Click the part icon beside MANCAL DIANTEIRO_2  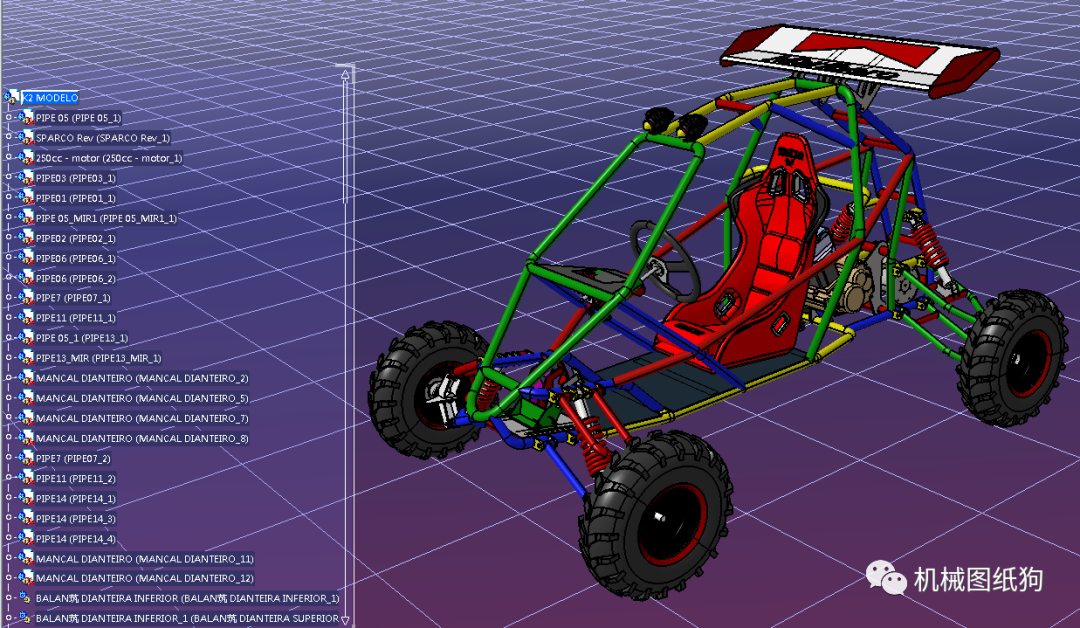point(25,378)
